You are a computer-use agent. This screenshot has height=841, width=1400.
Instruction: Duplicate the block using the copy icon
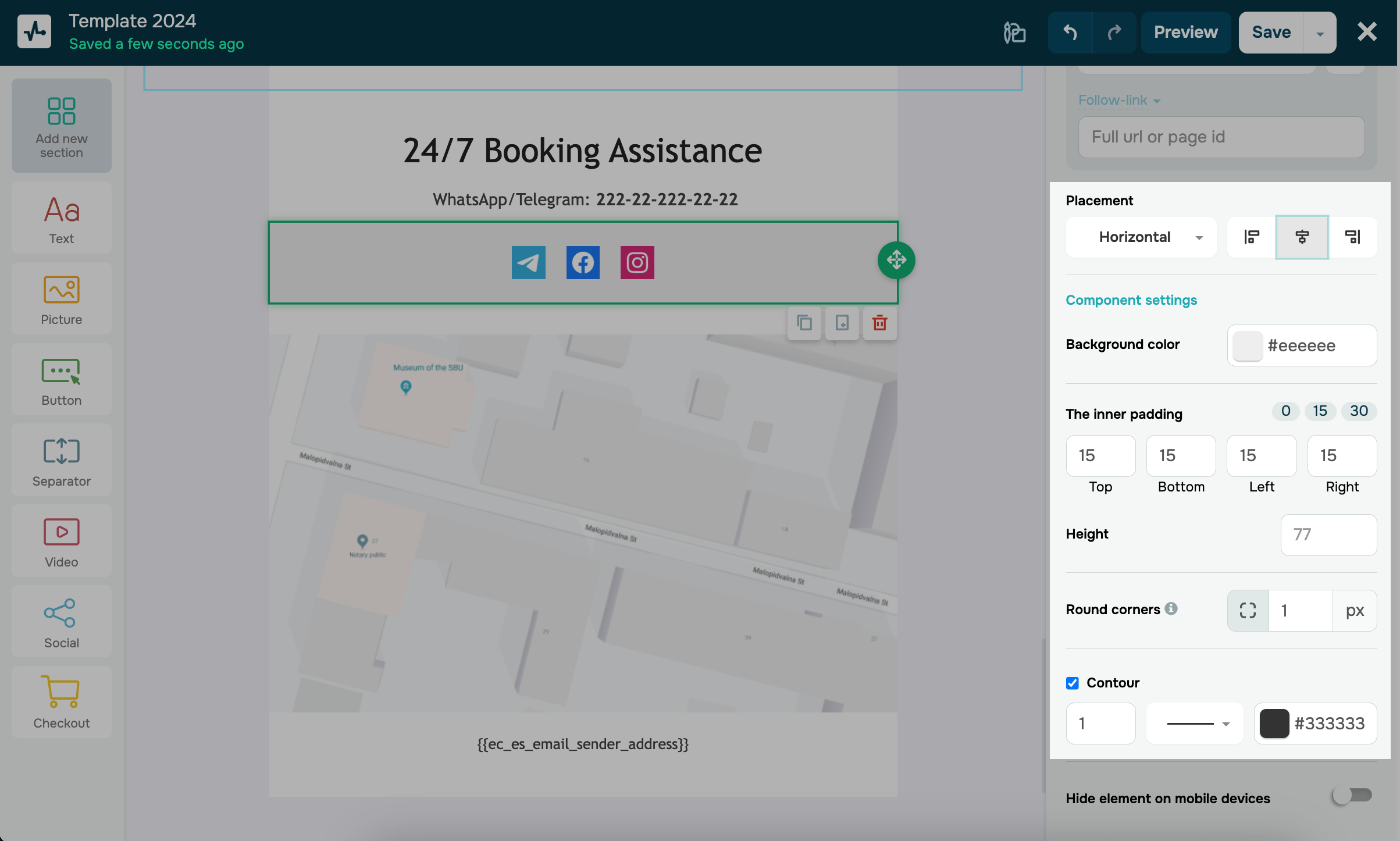point(804,323)
